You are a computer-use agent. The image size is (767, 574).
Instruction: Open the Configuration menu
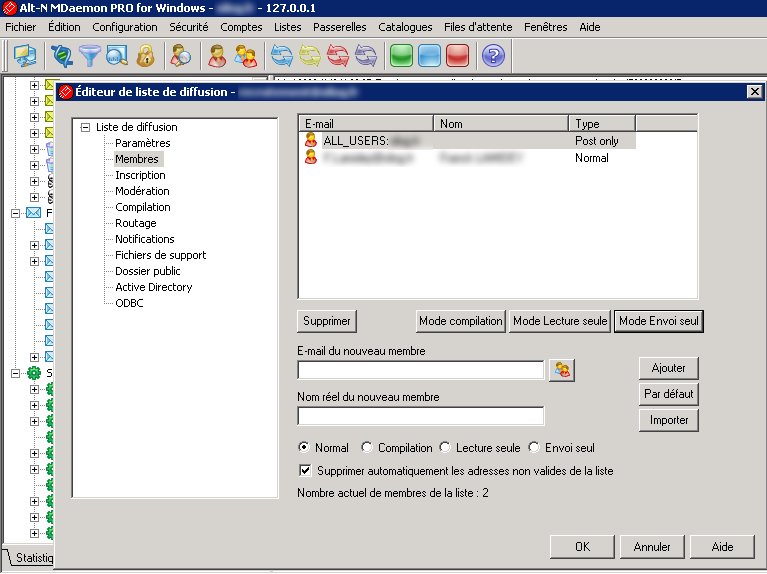[x=125, y=27]
